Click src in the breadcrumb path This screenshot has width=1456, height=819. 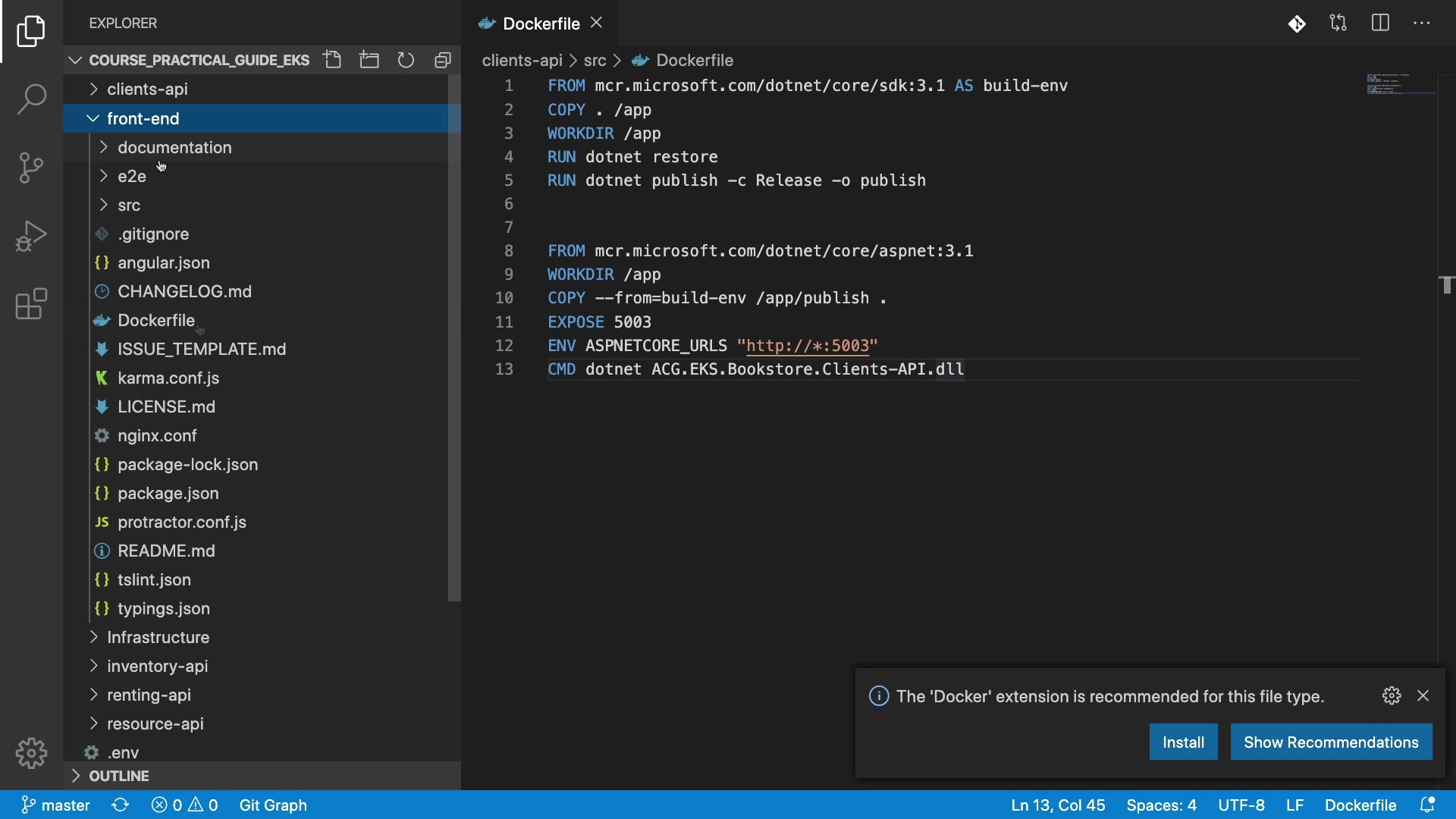click(595, 60)
